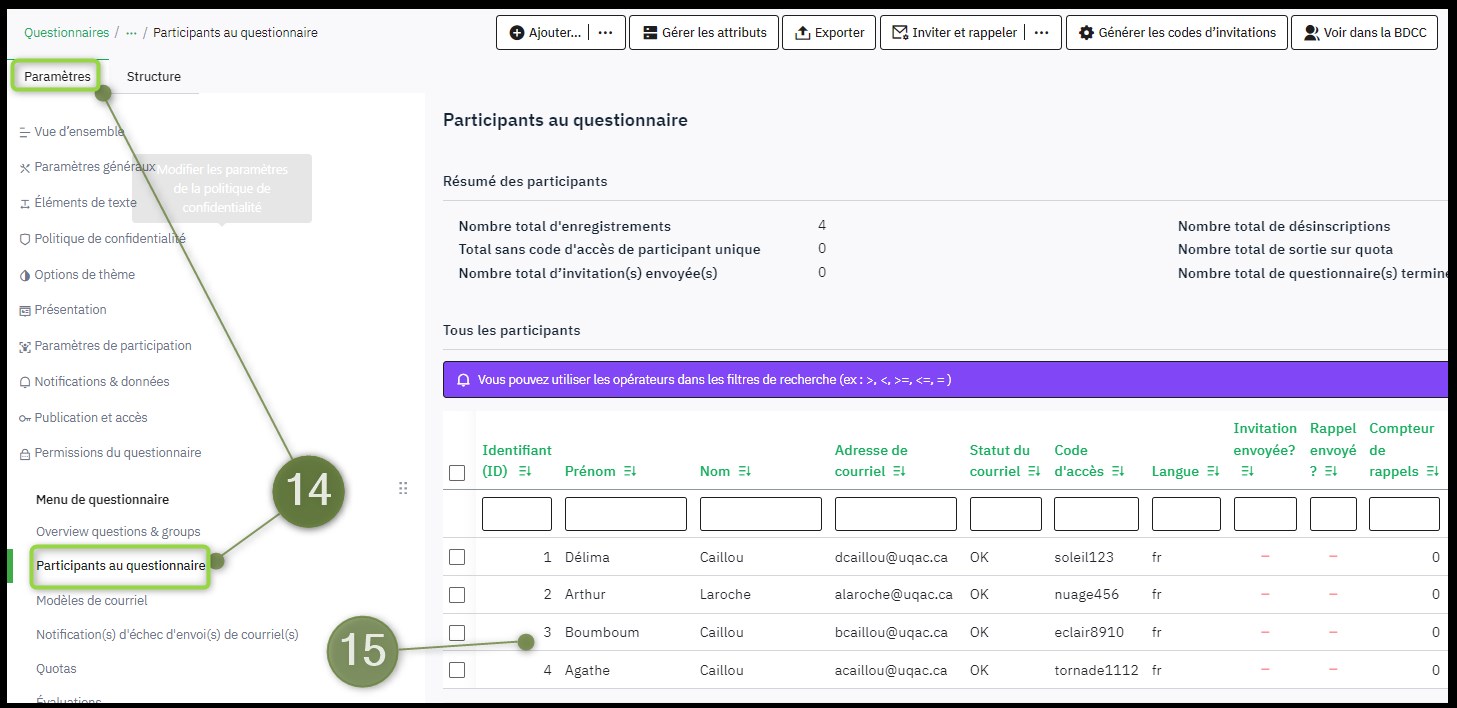Click the Adresse de courriel filter field

click(x=895, y=514)
